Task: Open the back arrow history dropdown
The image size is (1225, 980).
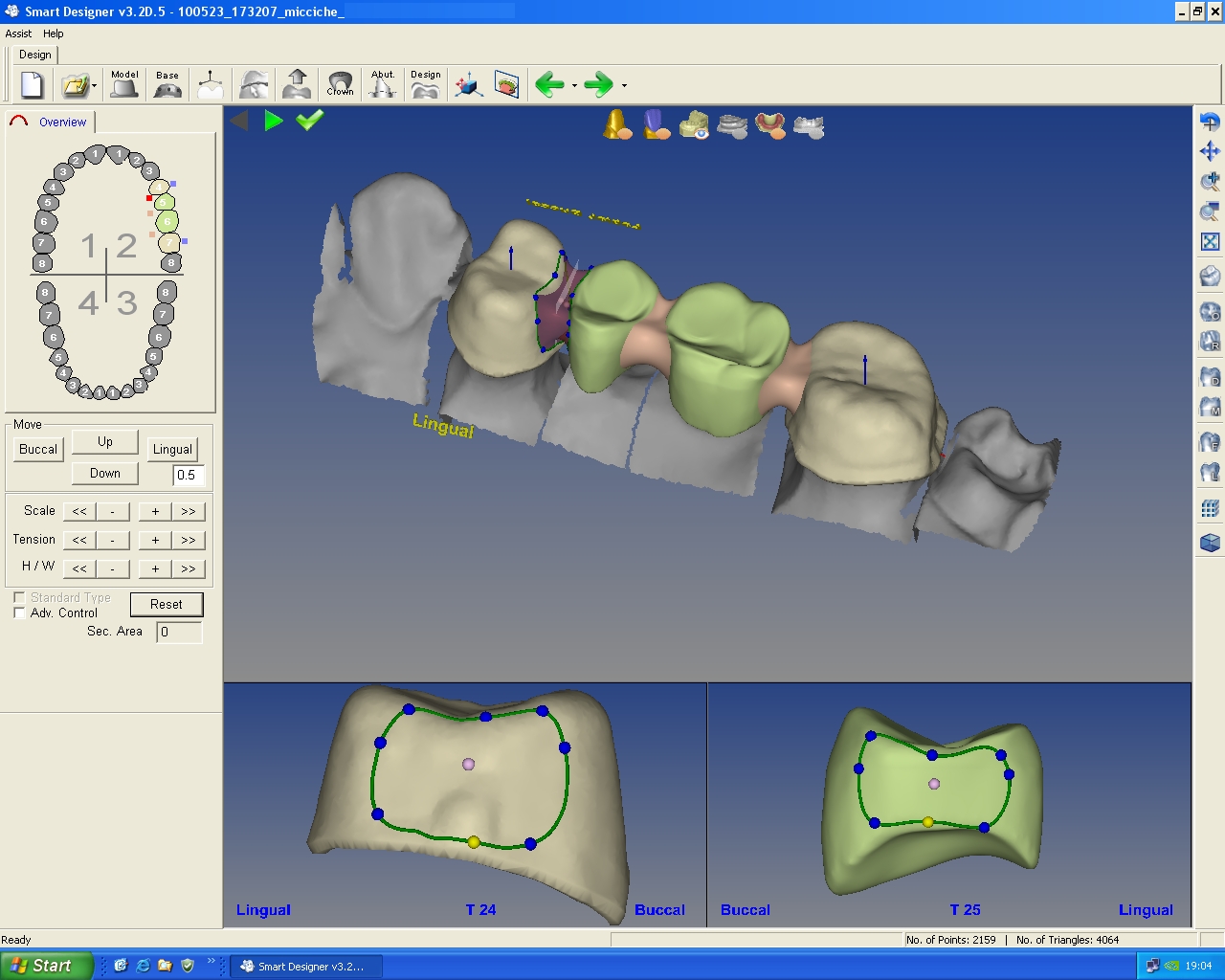Action: (574, 86)
